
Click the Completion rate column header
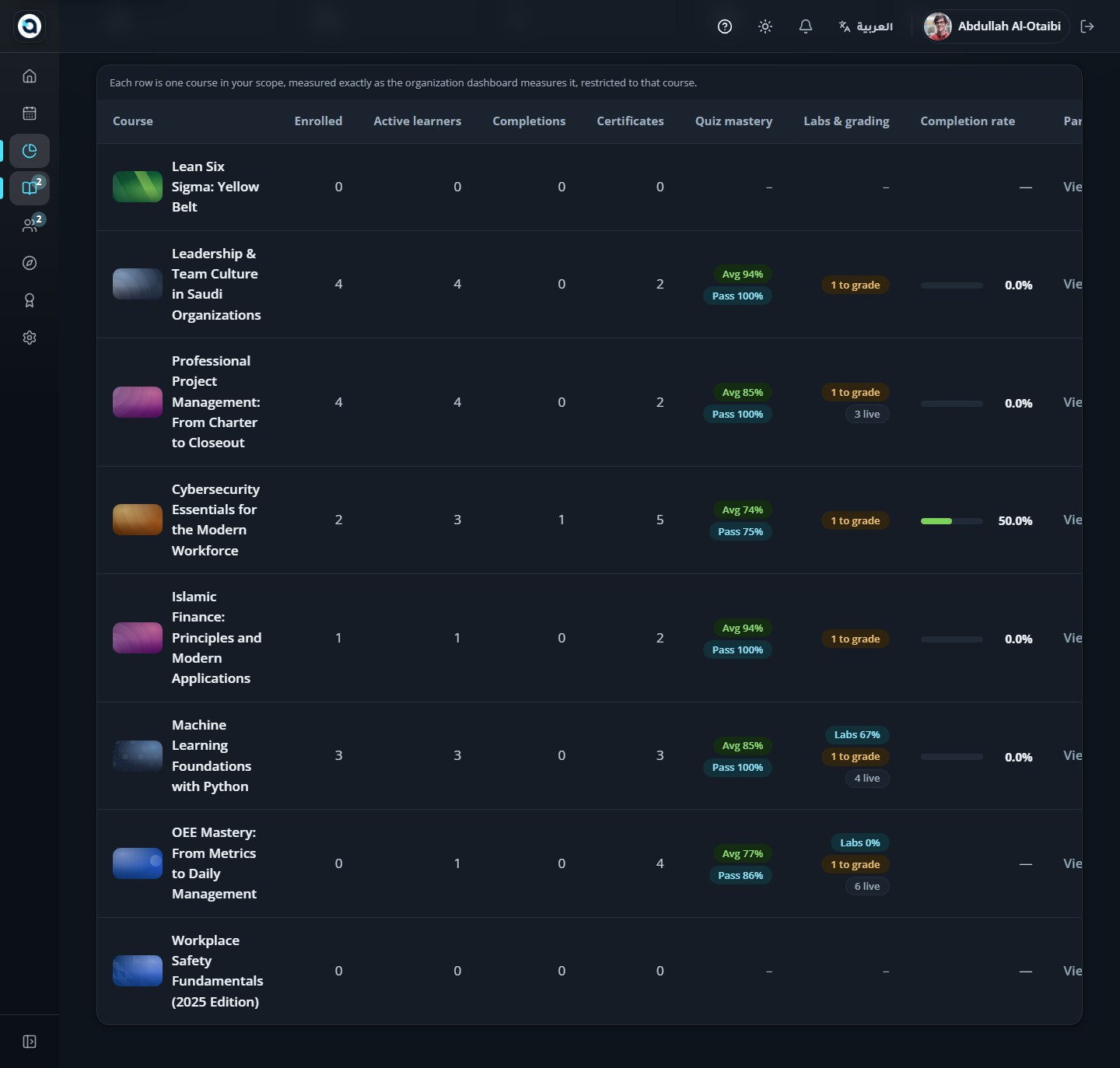[968, 121]
